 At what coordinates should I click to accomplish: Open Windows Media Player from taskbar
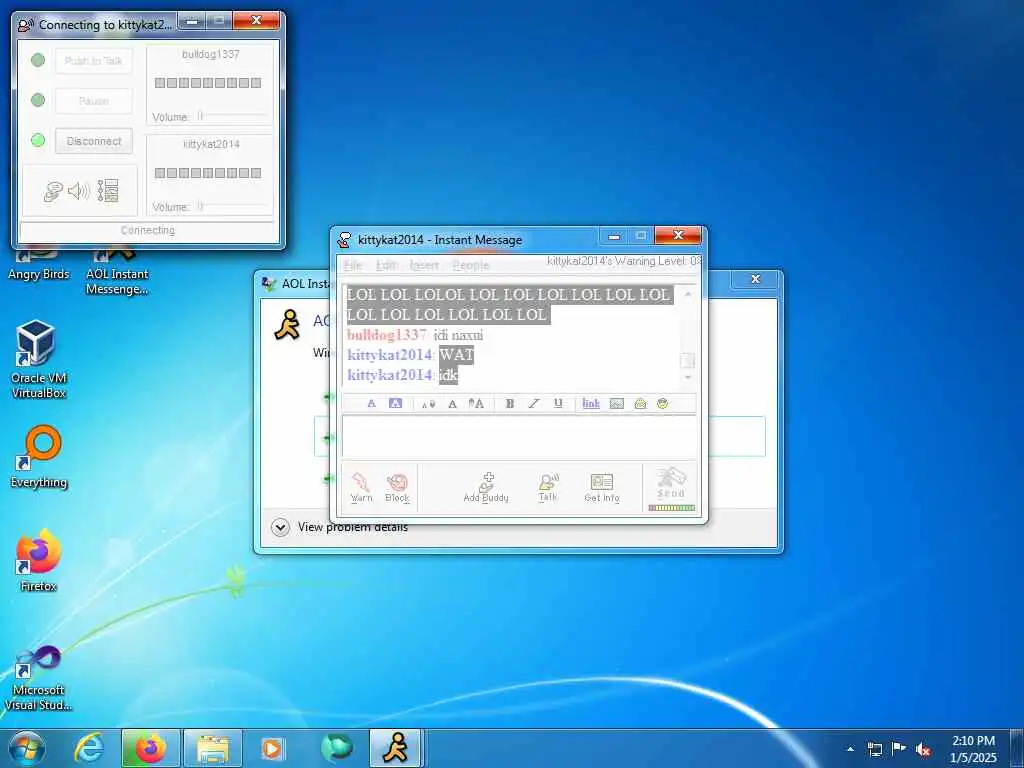tap(273, 748)
